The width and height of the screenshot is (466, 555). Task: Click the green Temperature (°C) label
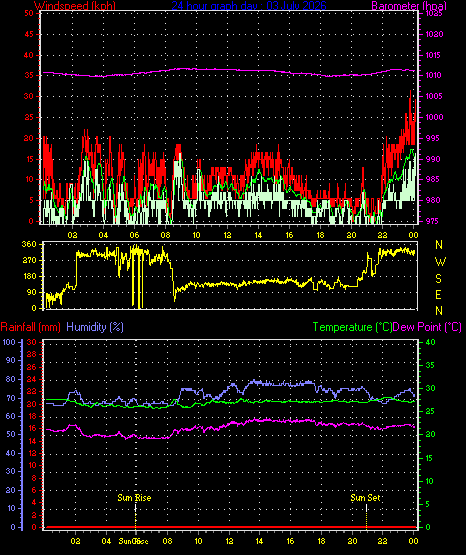(352, 327)
